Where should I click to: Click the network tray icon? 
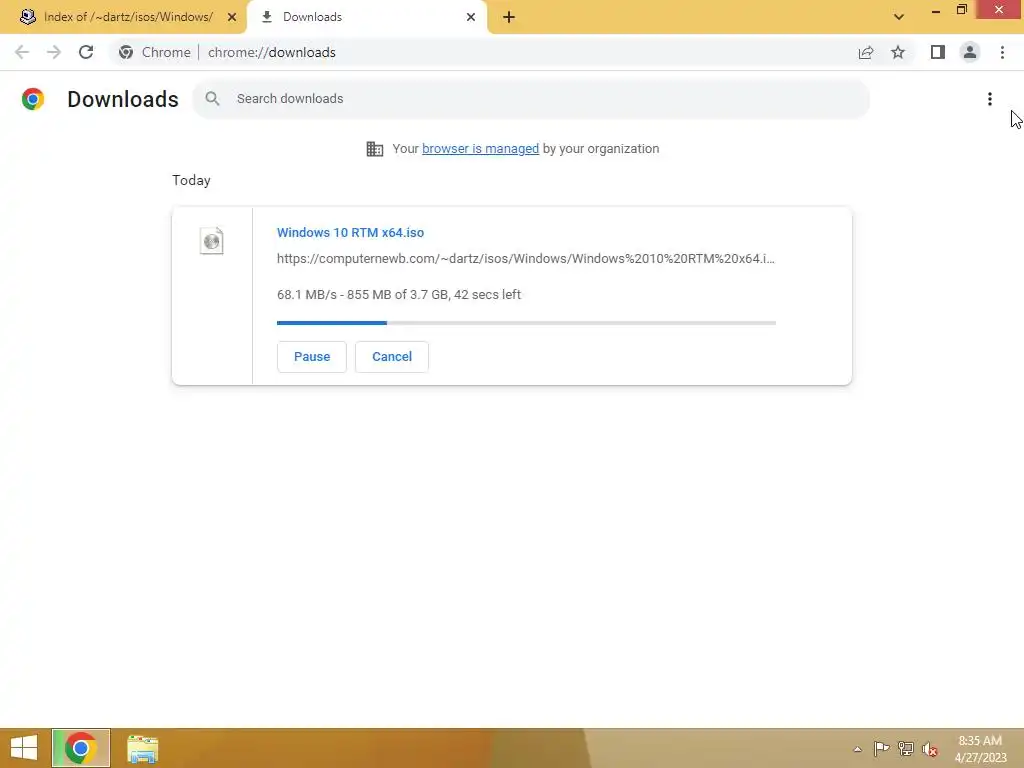click(905, 749)
